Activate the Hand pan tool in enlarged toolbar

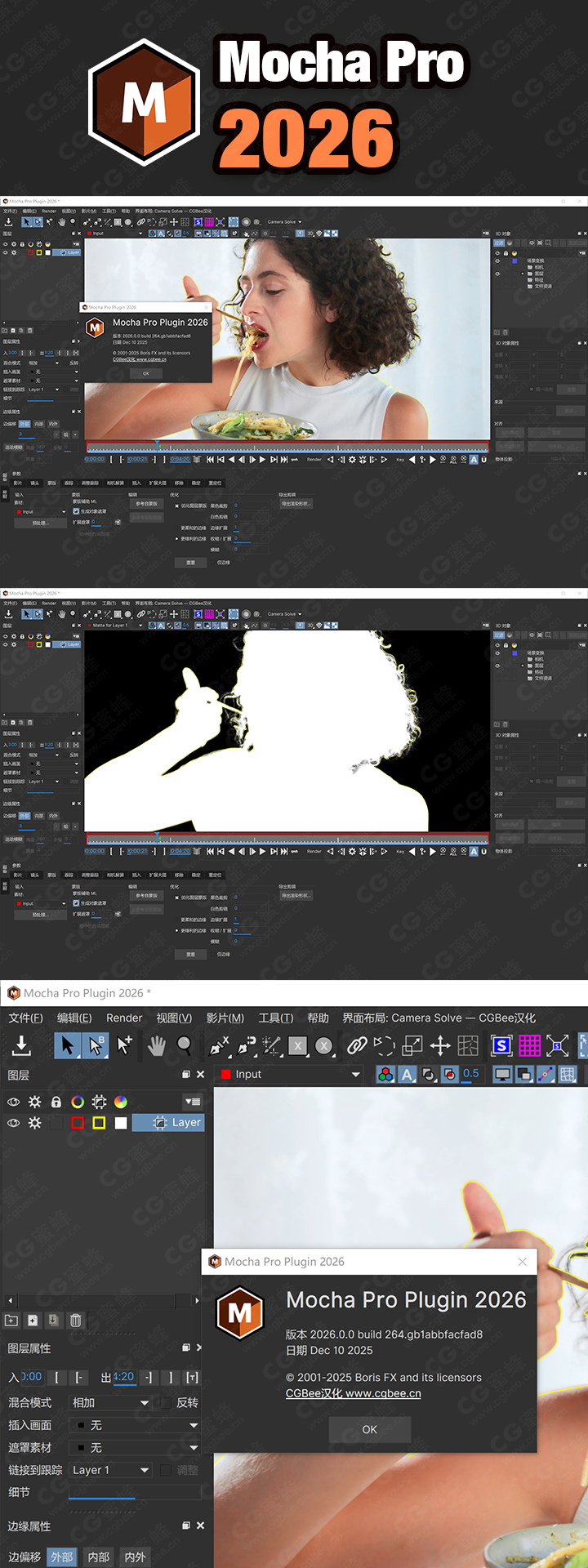[156, 1045]
